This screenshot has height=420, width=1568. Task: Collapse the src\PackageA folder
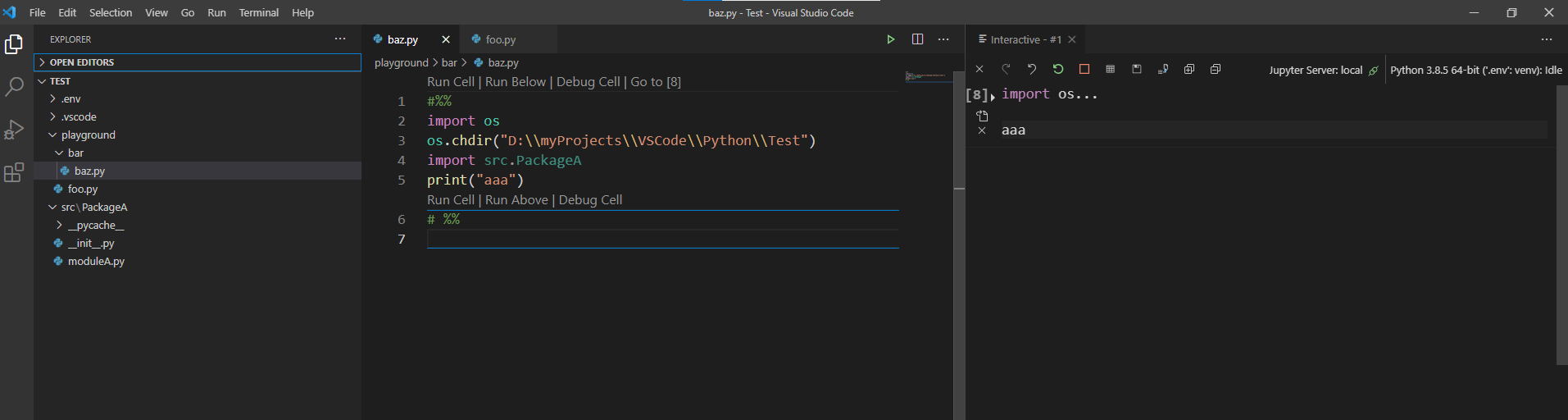(198, 207)
